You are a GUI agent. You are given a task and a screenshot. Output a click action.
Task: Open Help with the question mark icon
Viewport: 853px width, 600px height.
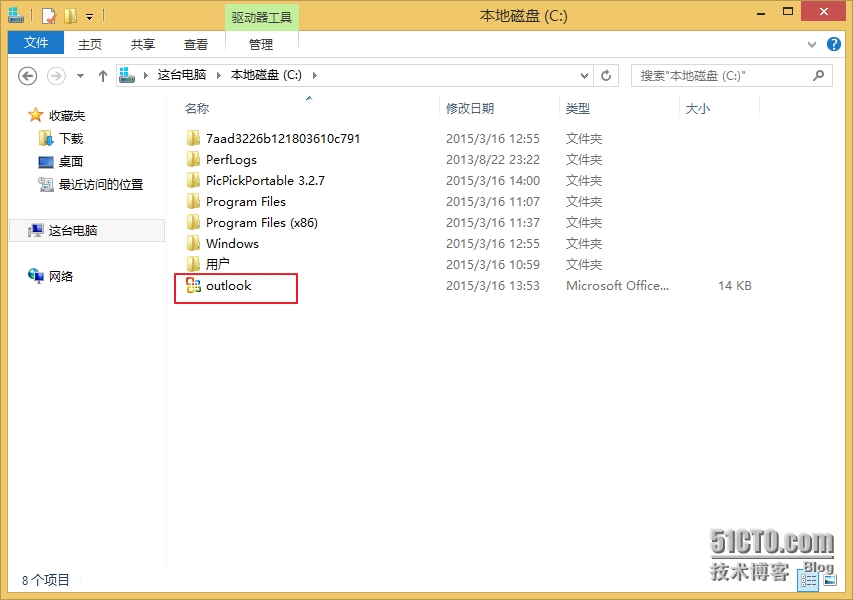coord(833,44)
